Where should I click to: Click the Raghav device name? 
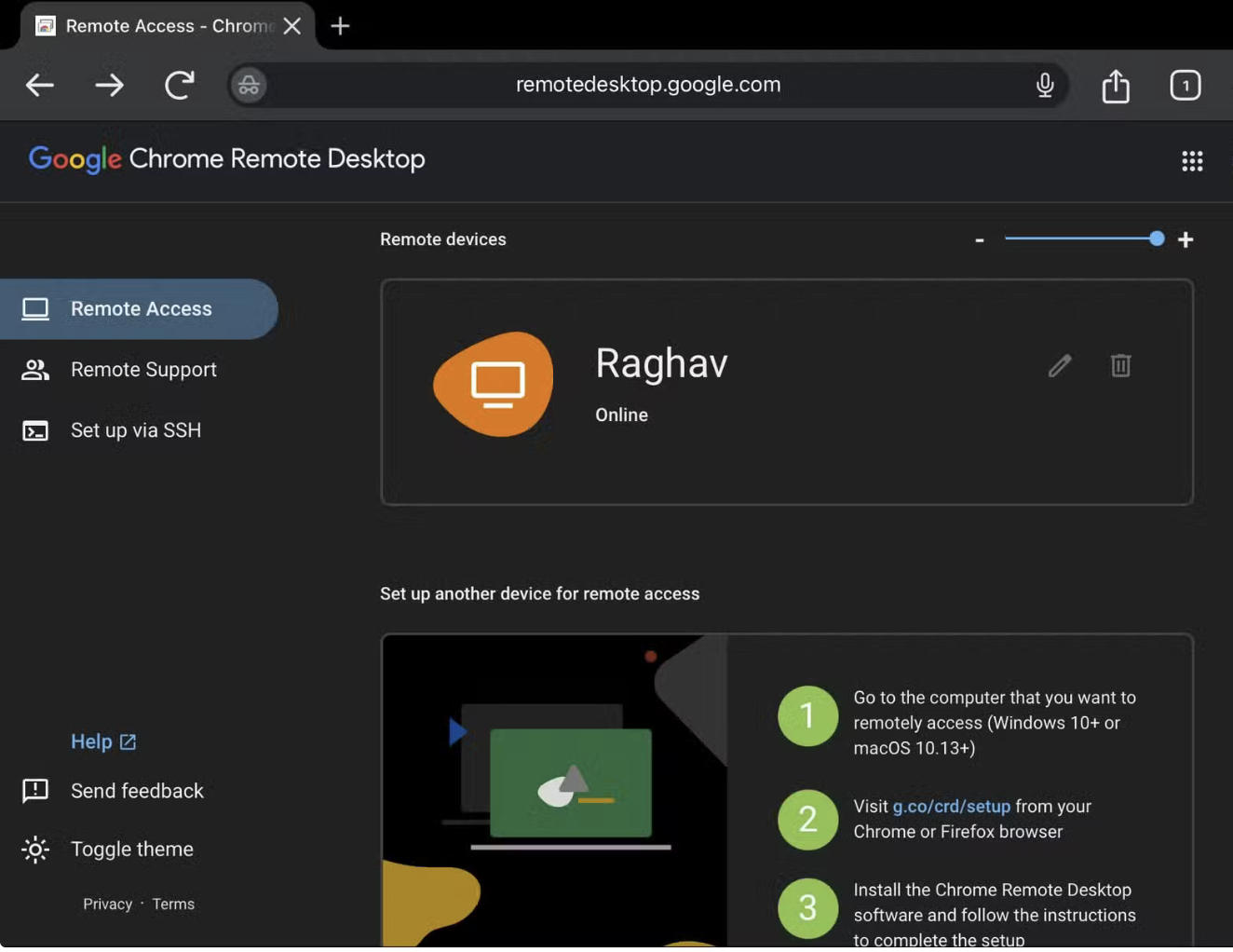point(661,363)
